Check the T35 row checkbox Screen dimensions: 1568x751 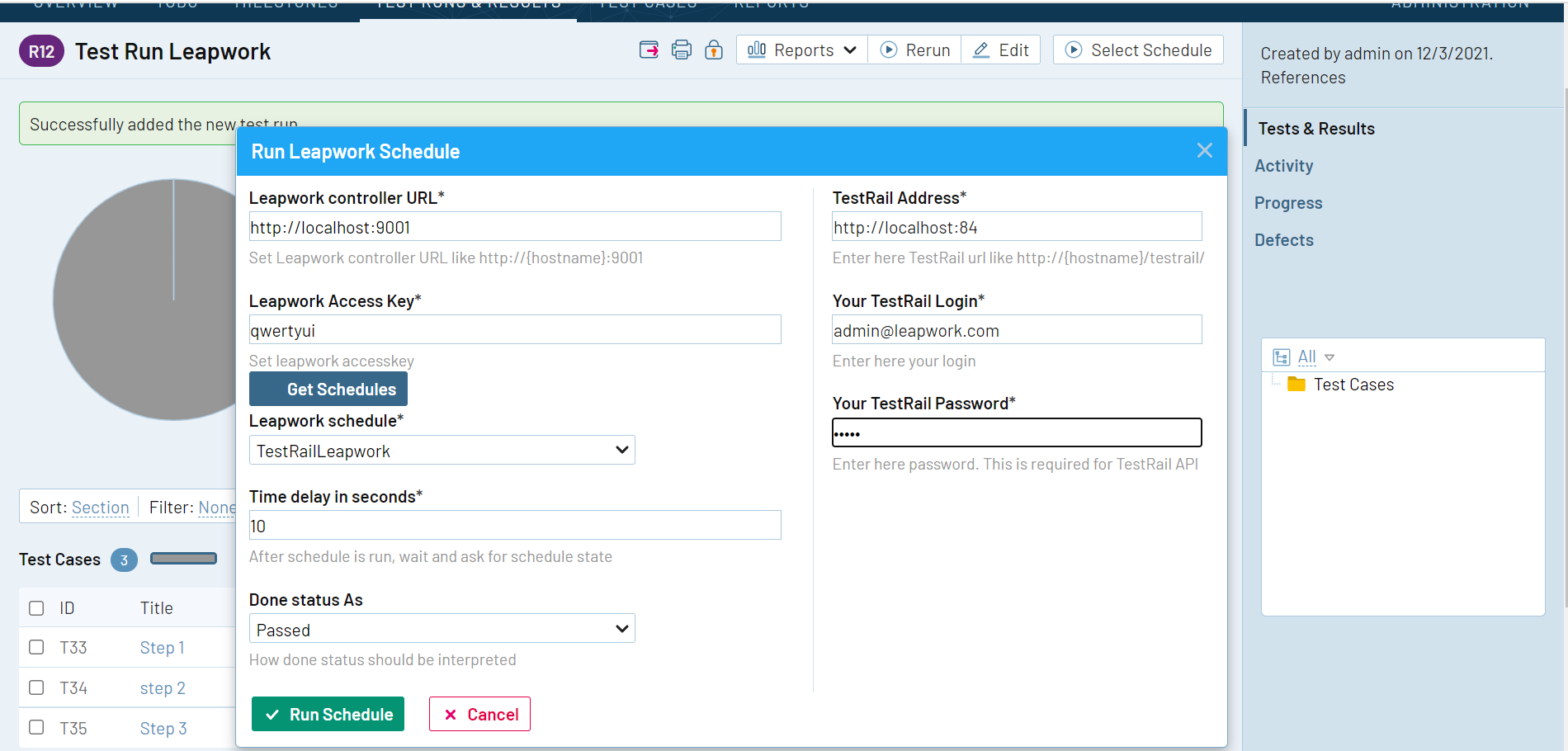[36, 727]
